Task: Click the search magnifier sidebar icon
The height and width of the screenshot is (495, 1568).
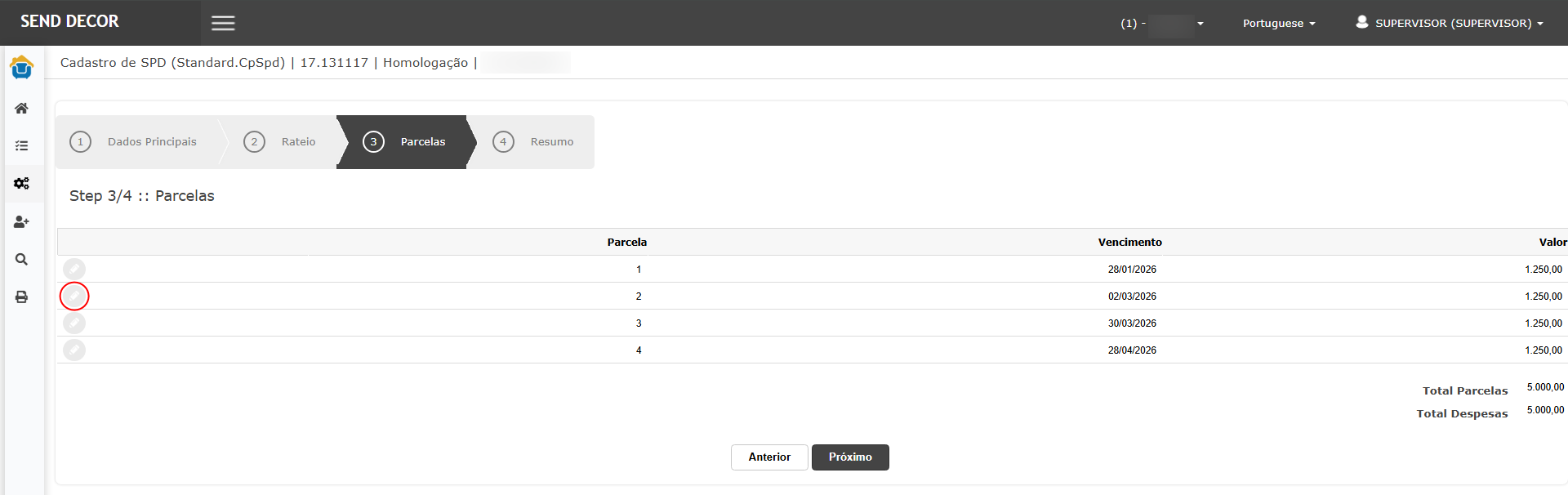Action: coord(22,260)
